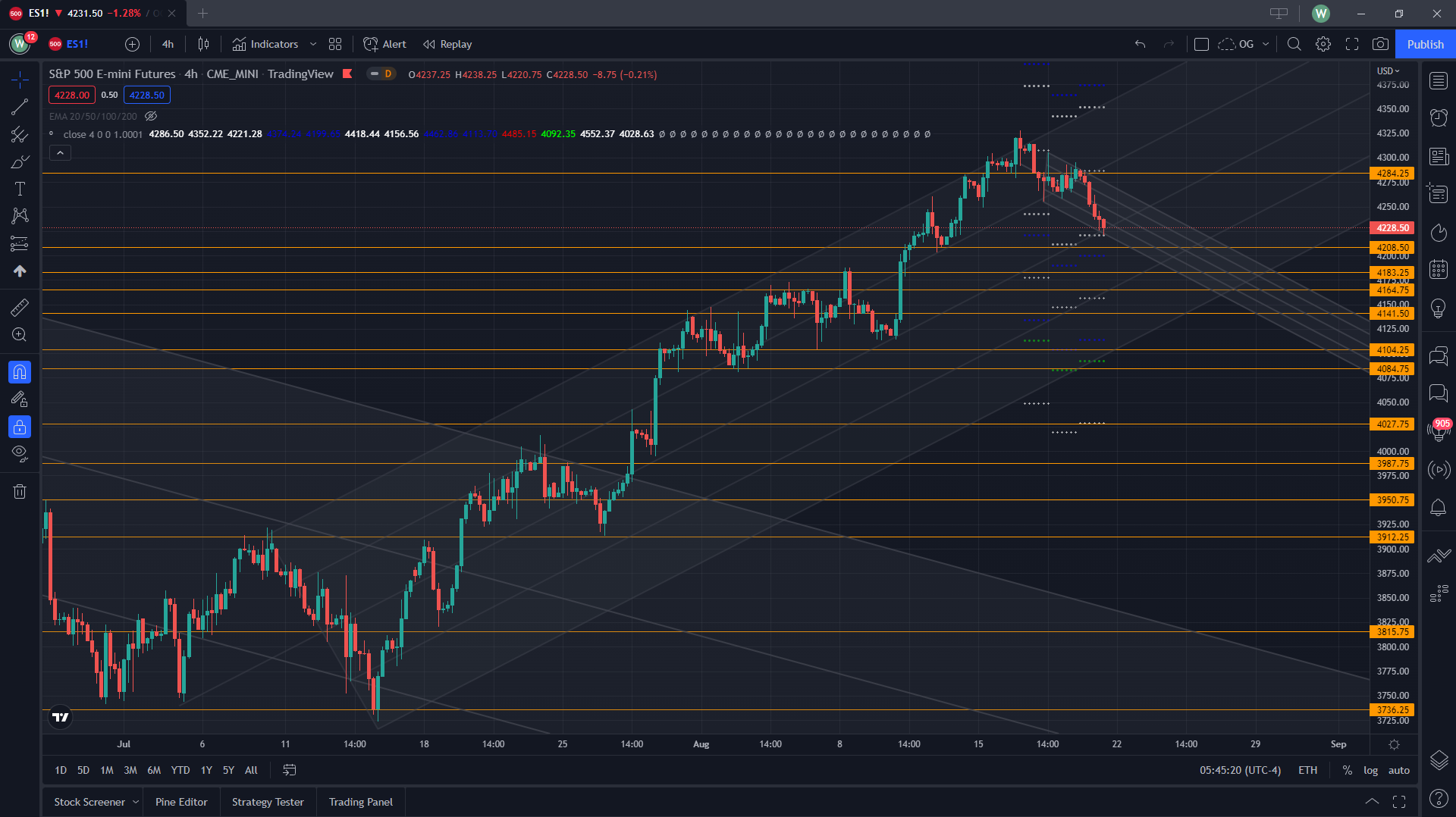
Task: Open the OG cloud layout menu
Action: pos(1244,44)
